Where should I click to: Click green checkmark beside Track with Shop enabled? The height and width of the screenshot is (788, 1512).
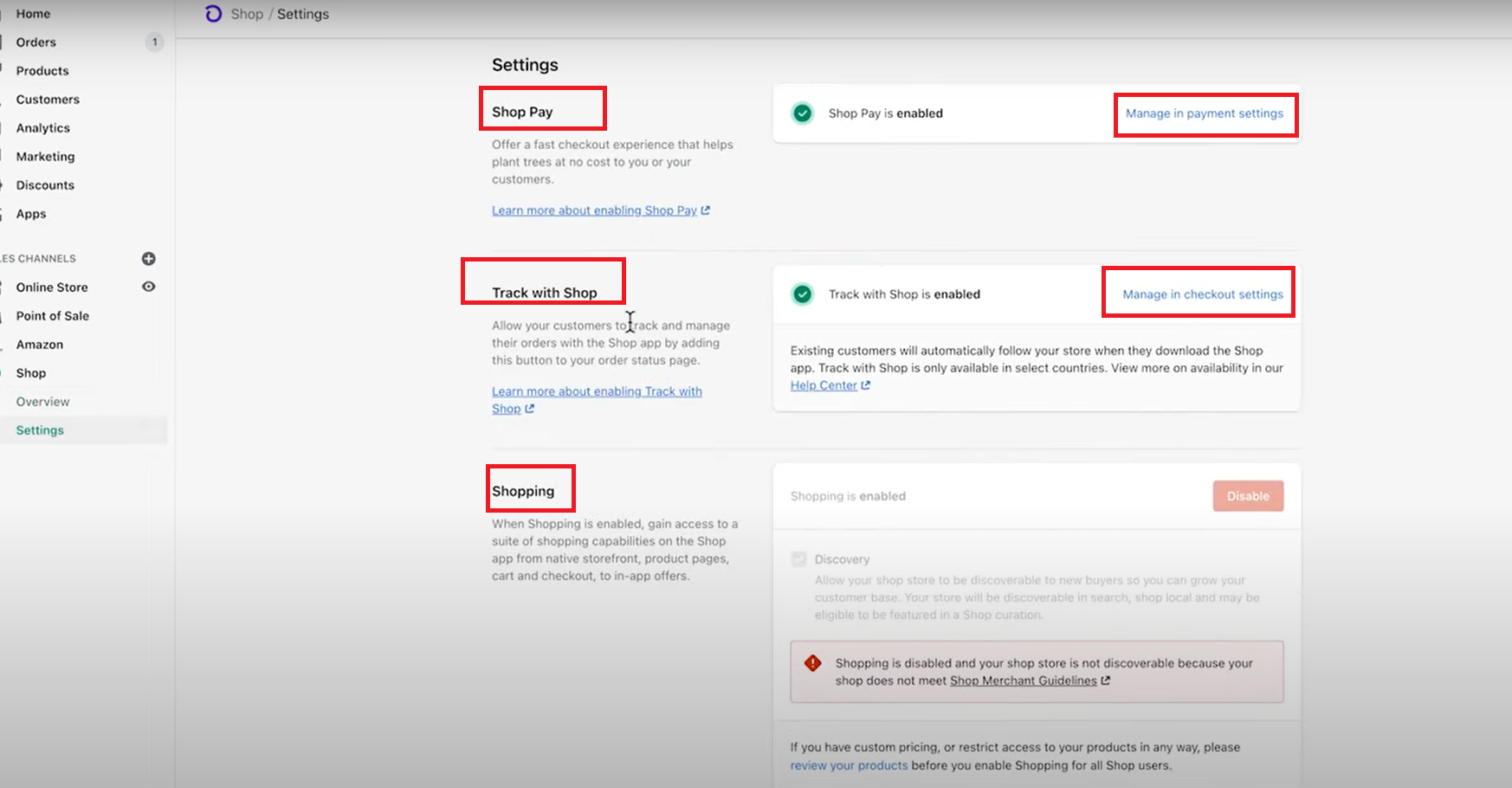[803, 294]
